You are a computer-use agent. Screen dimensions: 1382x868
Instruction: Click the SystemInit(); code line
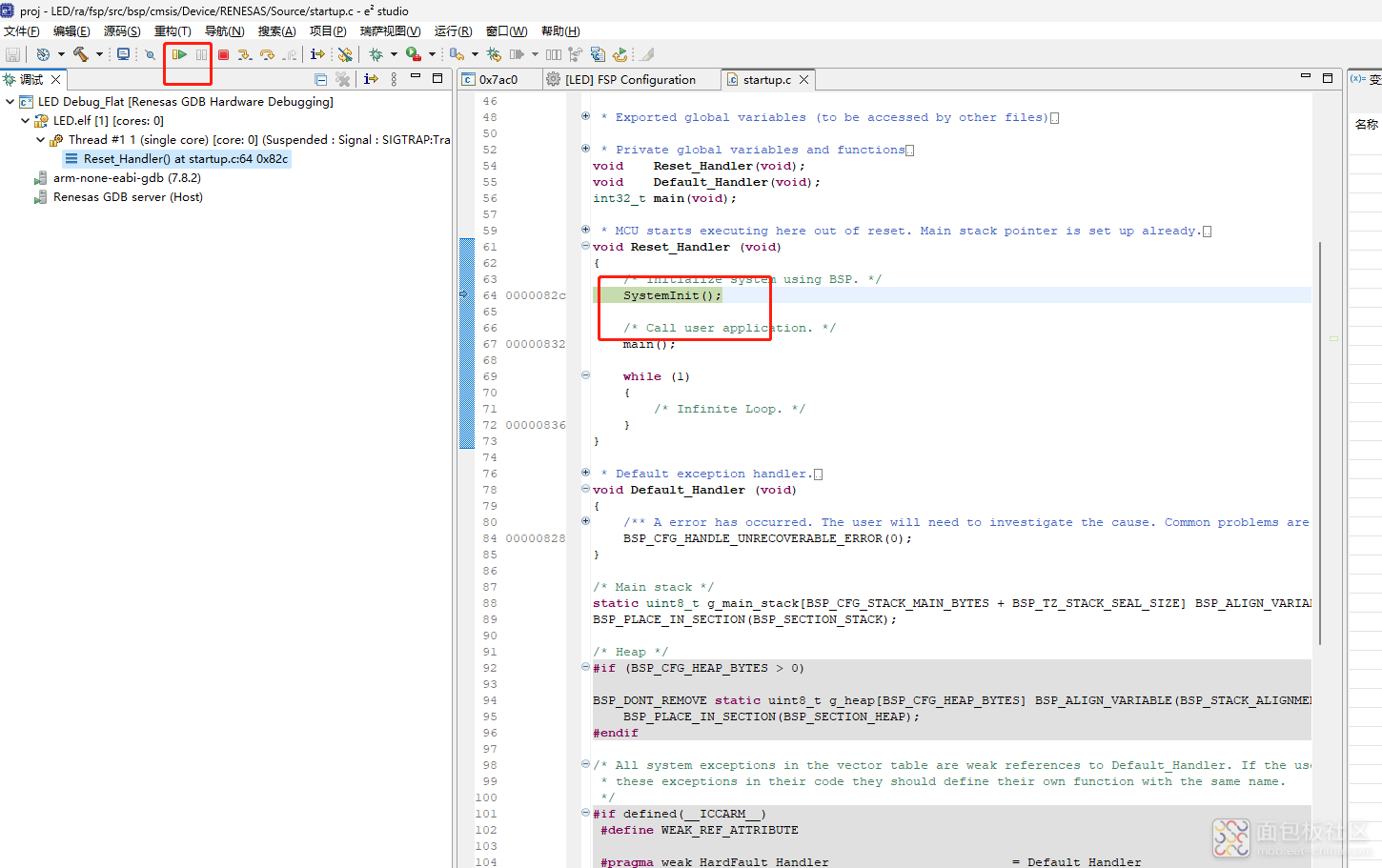pyautogui.click(x=672, y=295)
